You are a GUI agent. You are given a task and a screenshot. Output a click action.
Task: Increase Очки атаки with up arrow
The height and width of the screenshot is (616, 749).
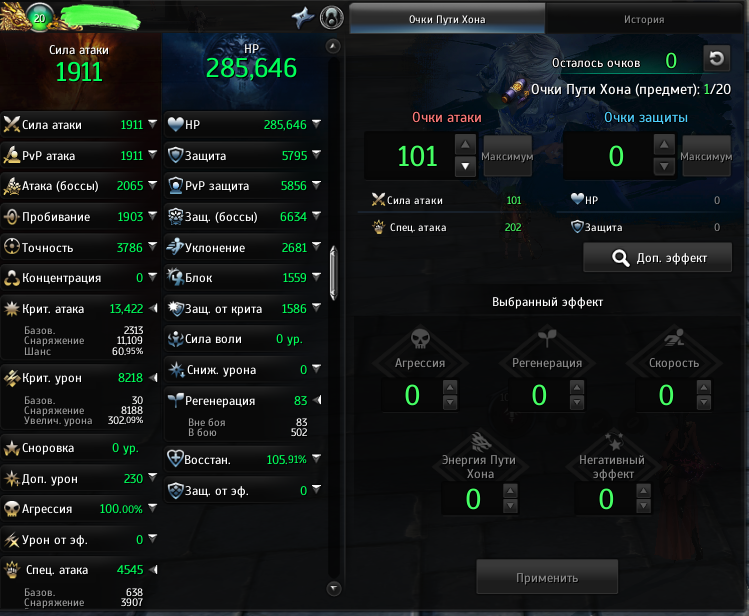point(465,145)
